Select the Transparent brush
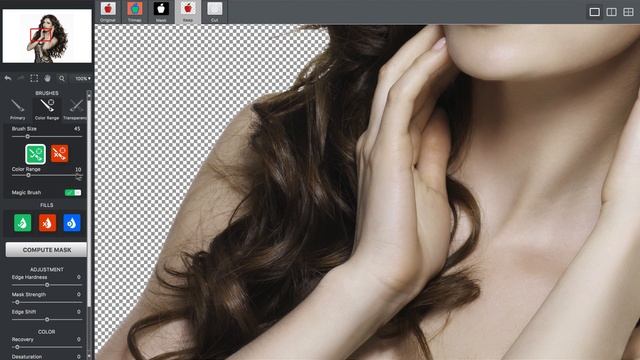The width and height of the screenshot is (640, 360). pyautogui.click(x=76, y=109)
